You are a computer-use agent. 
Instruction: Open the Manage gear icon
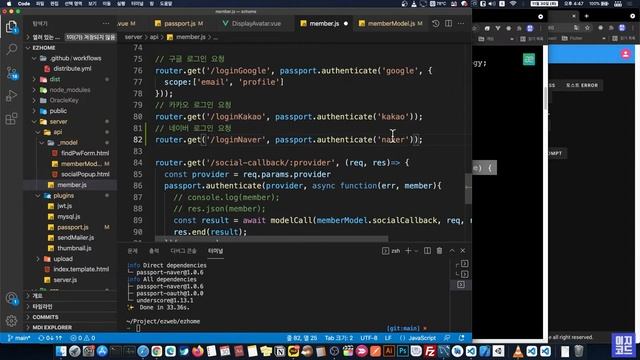point(11,321)
